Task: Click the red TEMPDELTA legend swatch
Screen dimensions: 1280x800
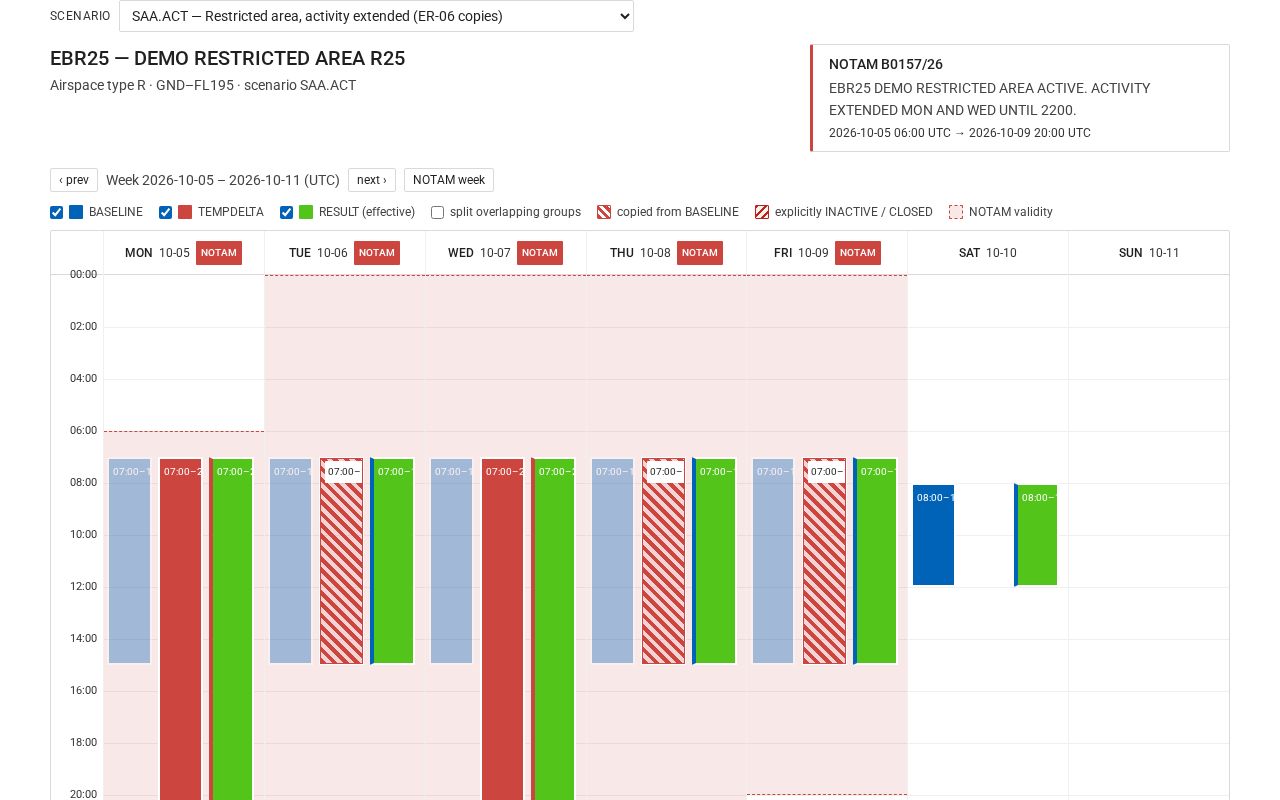Action: pyautogui.click(x=185, y=212)
